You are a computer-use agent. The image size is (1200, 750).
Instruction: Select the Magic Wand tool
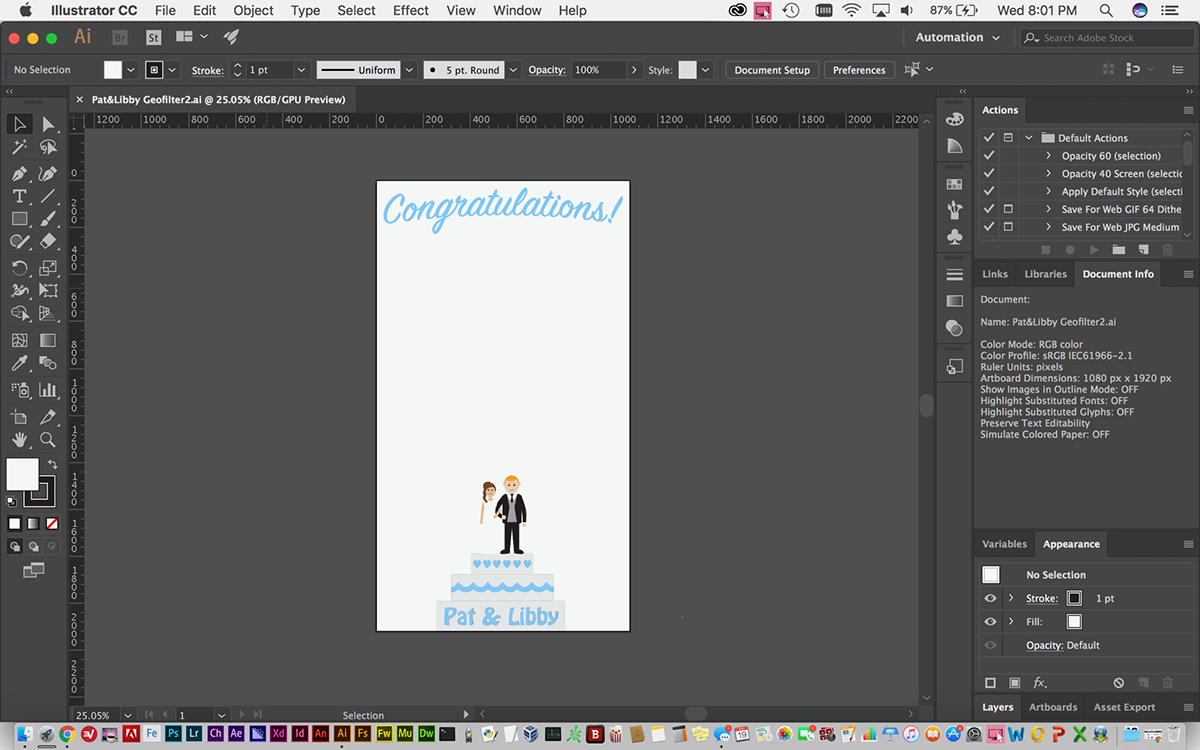(19, 148)
